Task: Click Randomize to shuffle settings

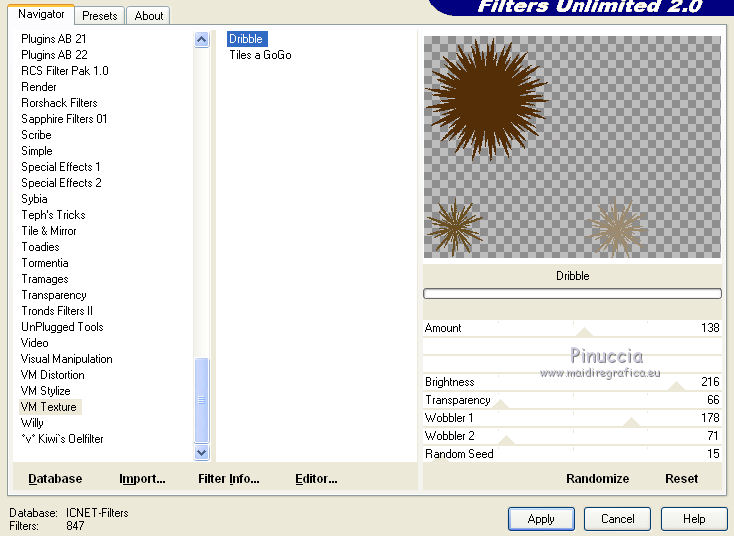Action: click(x=597, y=478)
